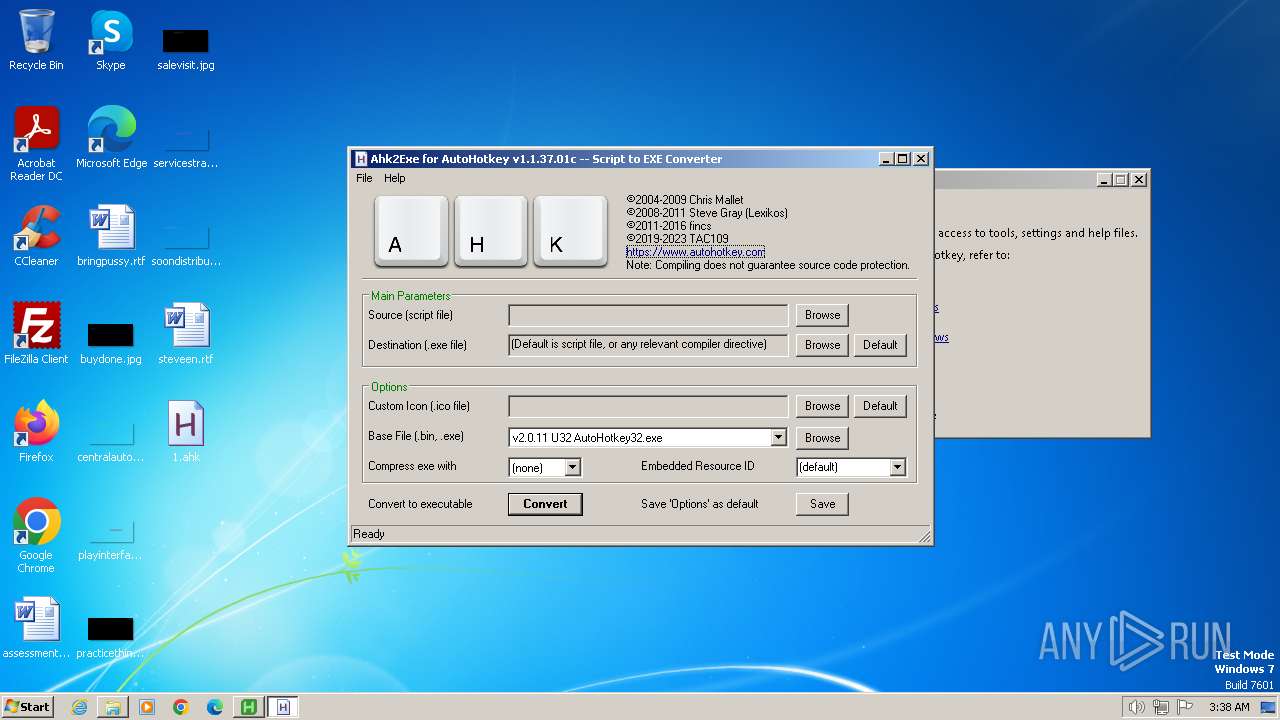Viewport: 1280px width, 720px height.
Task: Browse for Source script file
Action: [x=822, y=315]
